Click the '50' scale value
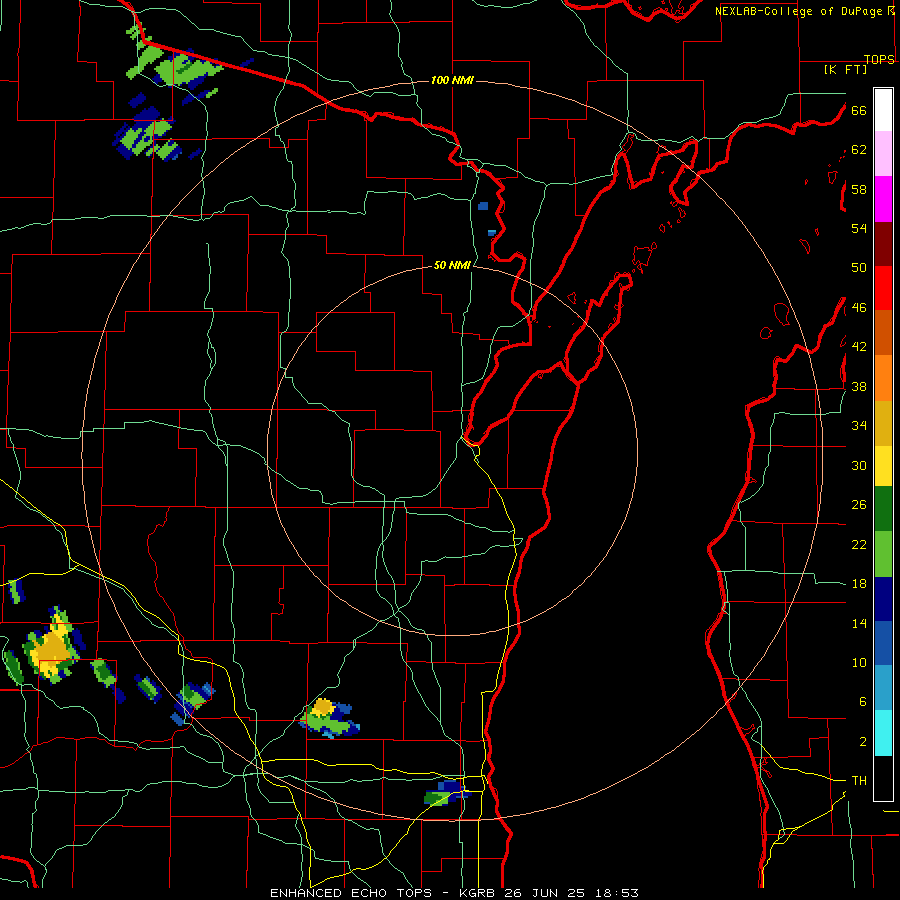900x900 pixels. pos(859,268)
